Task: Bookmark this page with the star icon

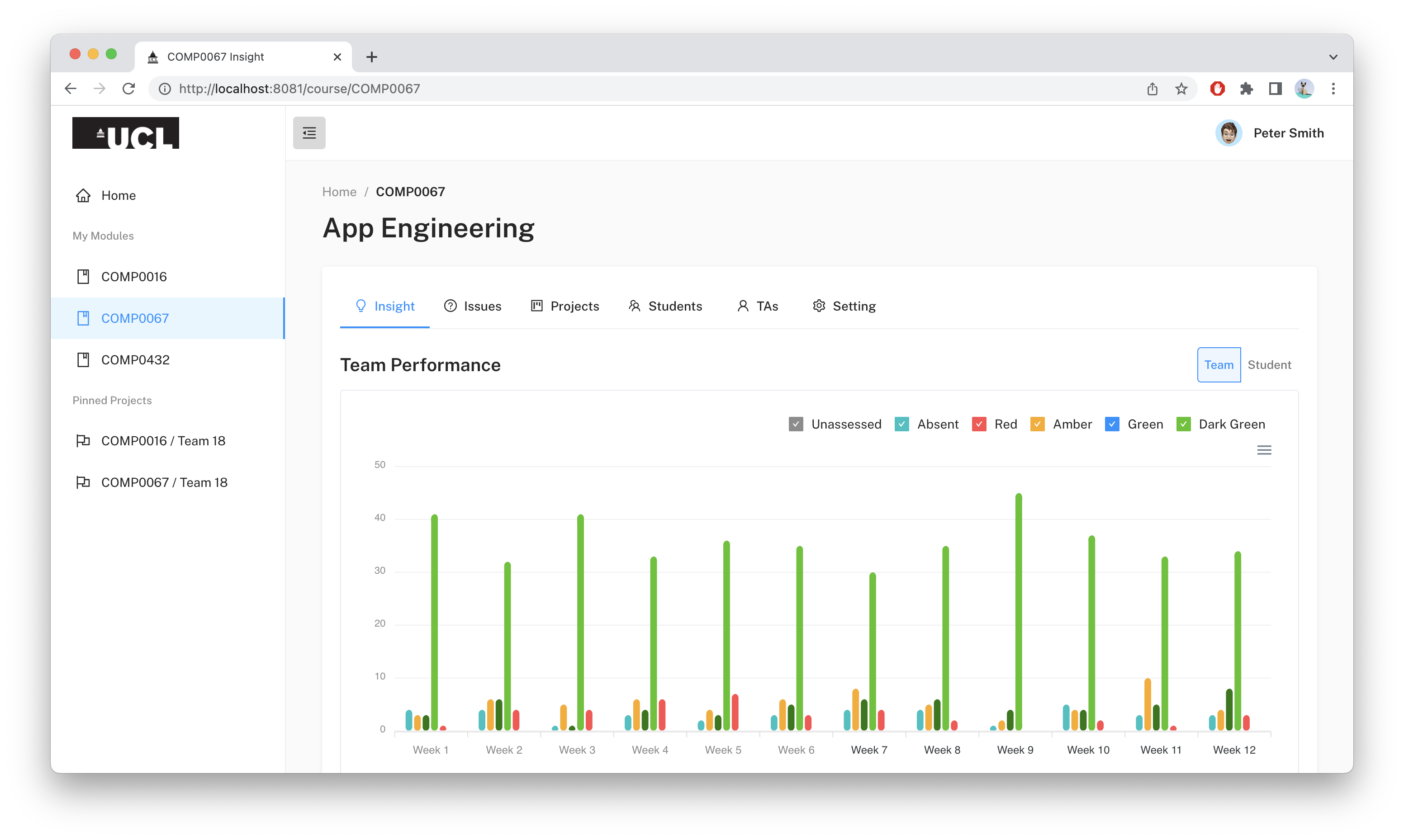Action: (x=1181, y=89)
